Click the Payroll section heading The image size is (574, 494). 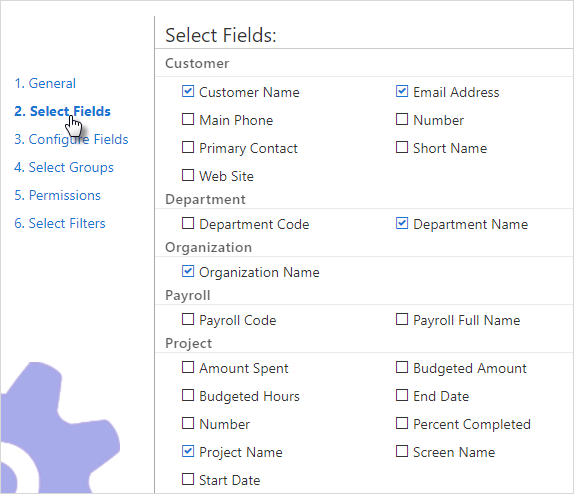click(188, 296)
